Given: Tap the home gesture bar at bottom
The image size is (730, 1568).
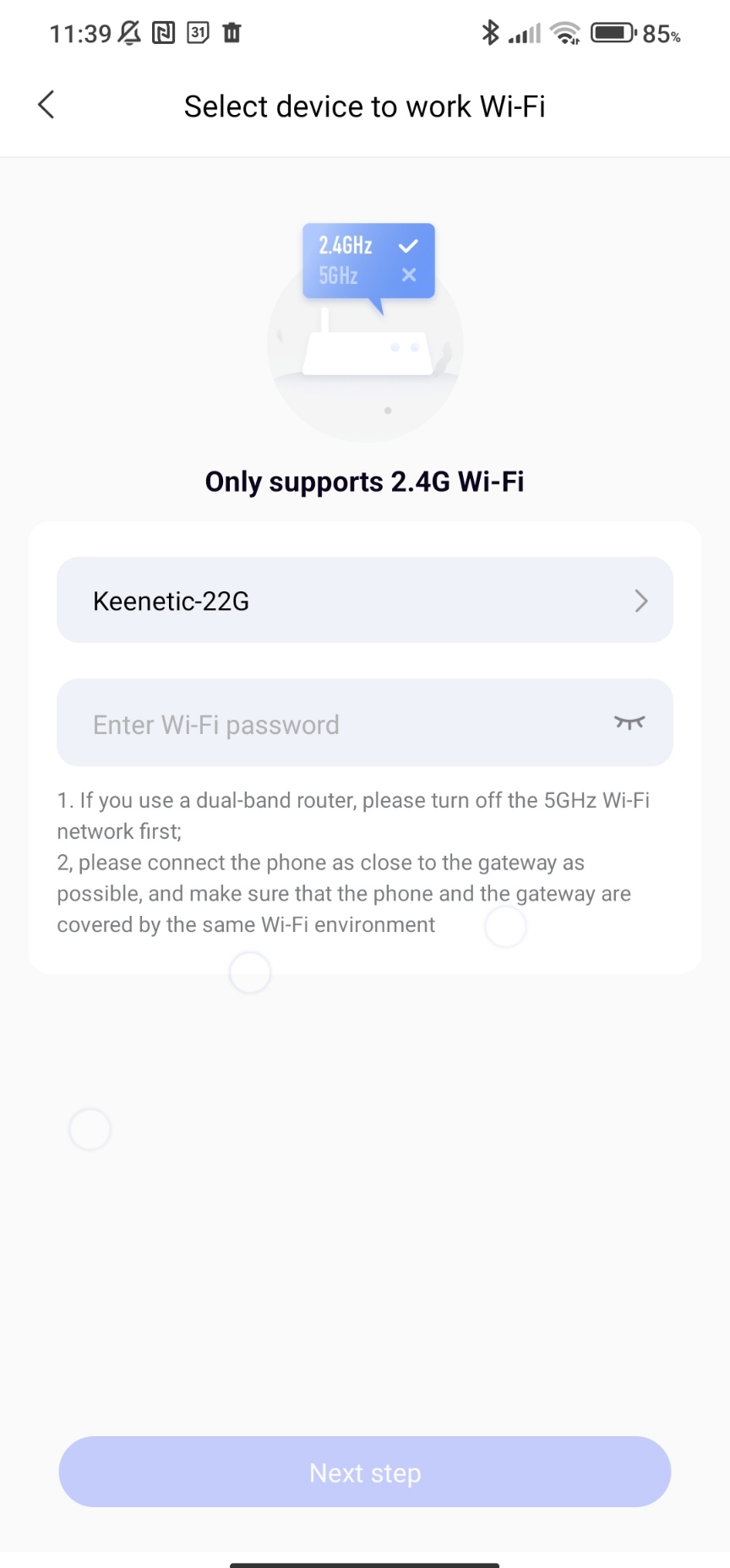Looking at the screenshot, I should pos(365,1564).
